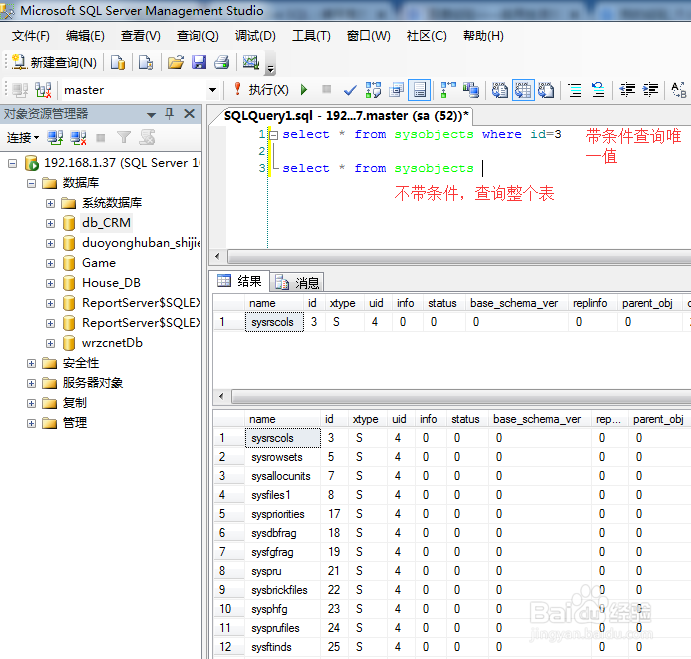Open the 连接 dropdown in Object Explorer
The width and height of the screenshot is (691, 659).
tap(23, 138)
